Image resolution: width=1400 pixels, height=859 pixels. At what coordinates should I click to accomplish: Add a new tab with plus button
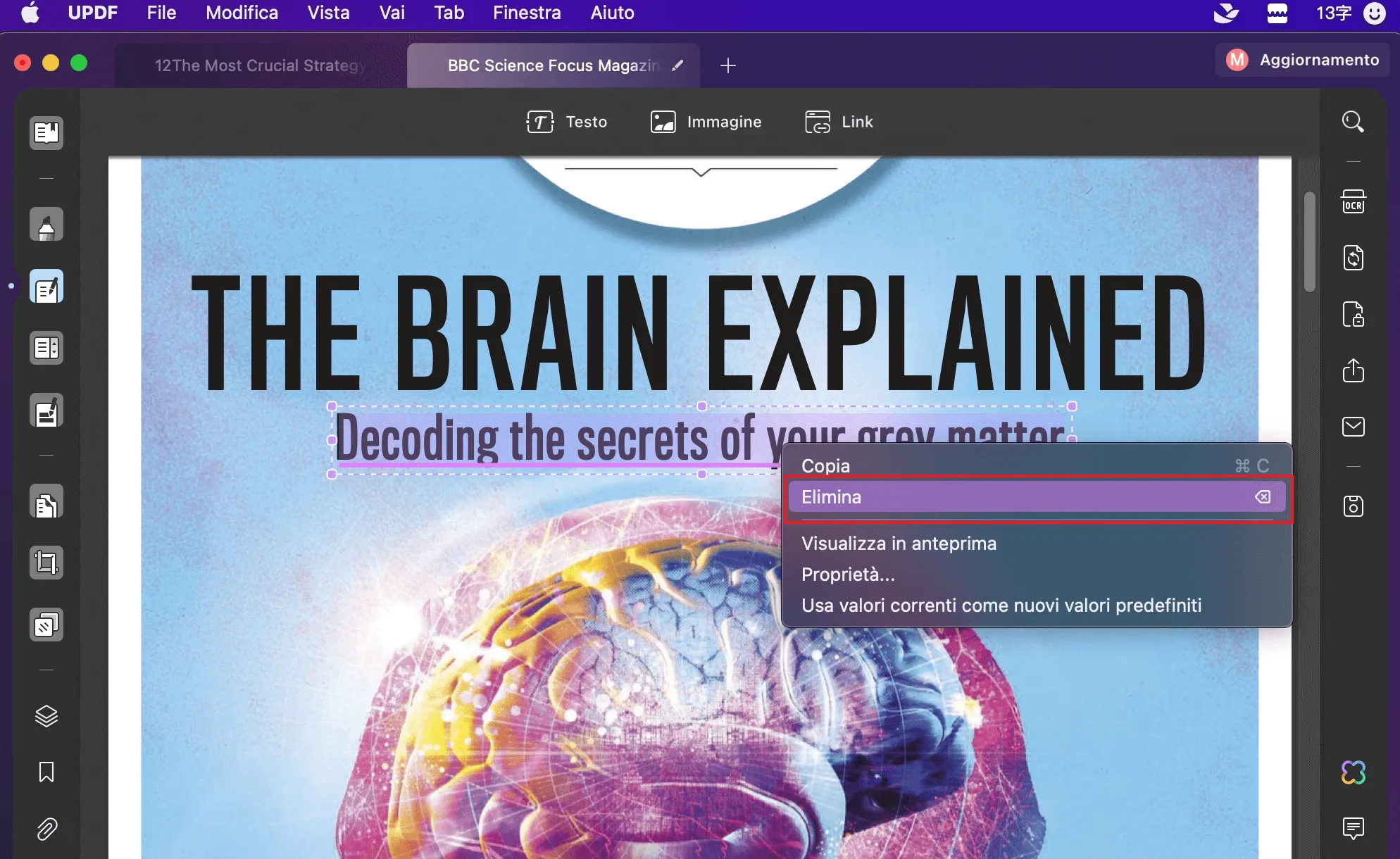point(728,65)
